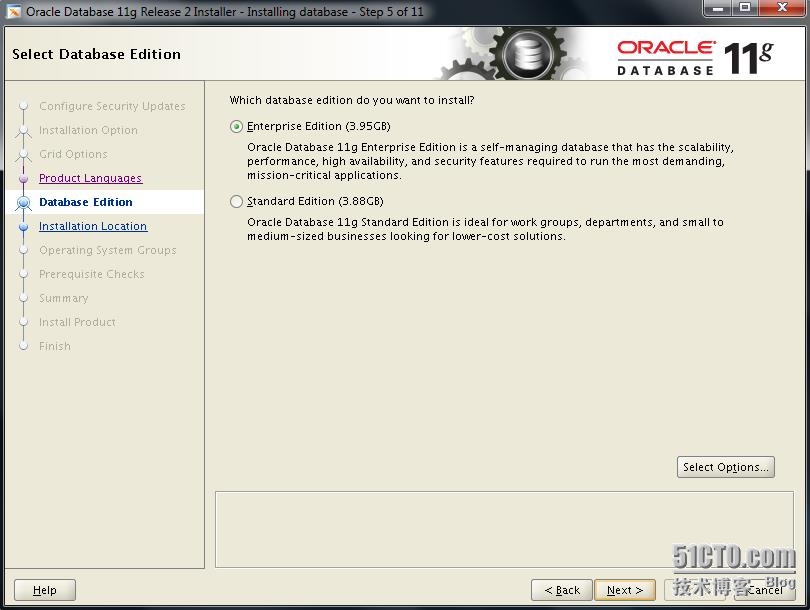Viewport: 810px width, 610px height.
Task: Click the Configure Security Updates label
Action: 112,106
